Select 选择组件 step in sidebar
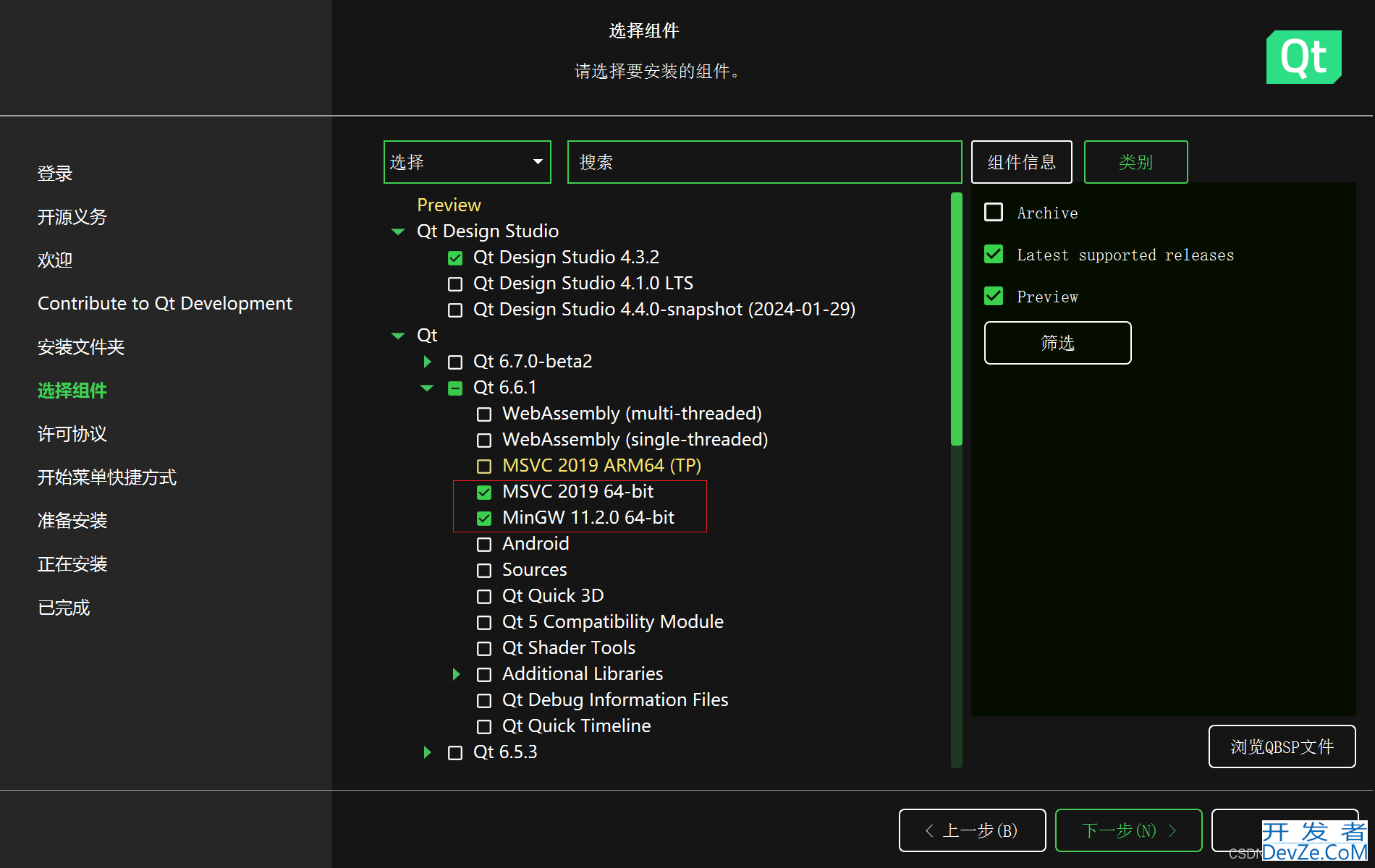Screen dimensions: 1375x868 72,391
